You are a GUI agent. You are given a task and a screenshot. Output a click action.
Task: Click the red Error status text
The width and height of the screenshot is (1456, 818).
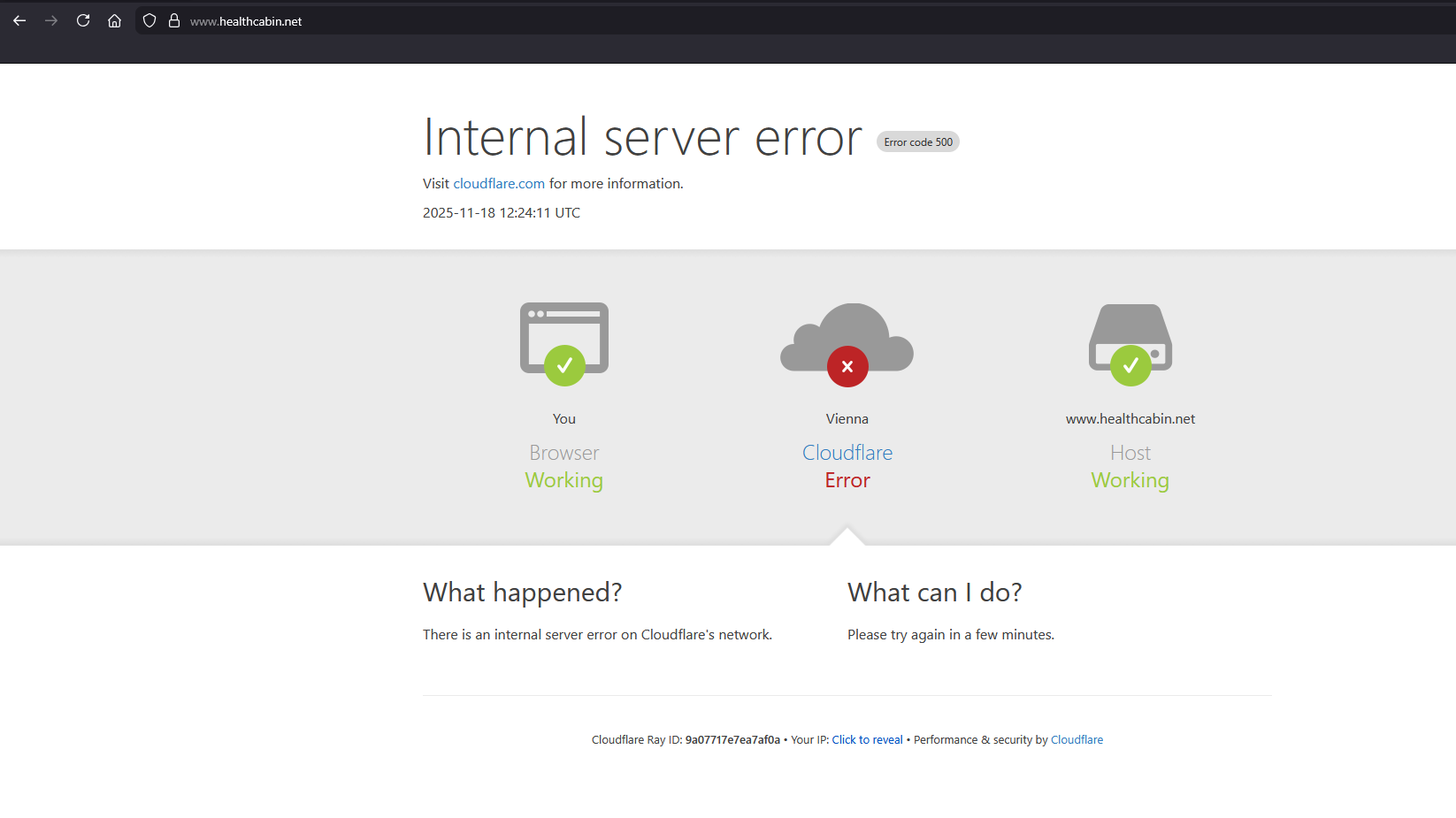click(847, 480)
